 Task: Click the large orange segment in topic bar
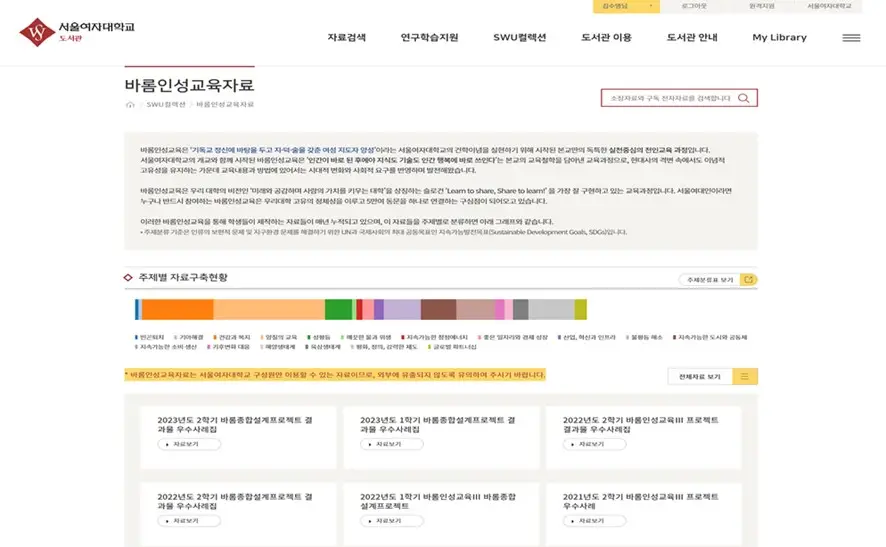[x=177, y=309]
